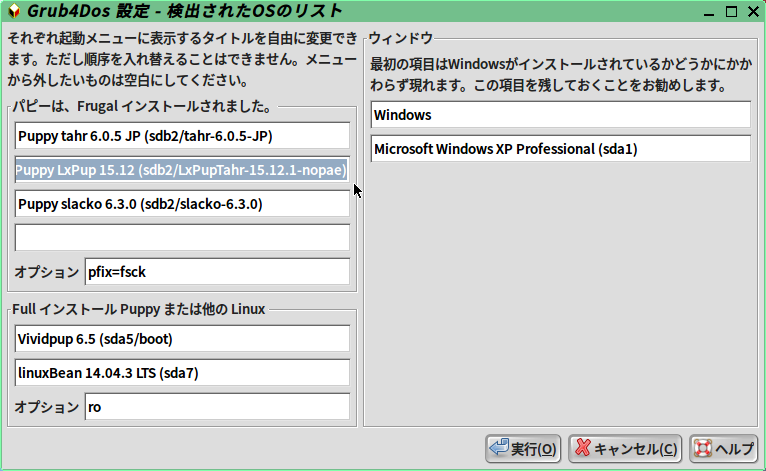Edit the linuxBean 14.04.3 LTS (sda7) field
Viewport: 766px width, 471px height.
pos(182,373)
